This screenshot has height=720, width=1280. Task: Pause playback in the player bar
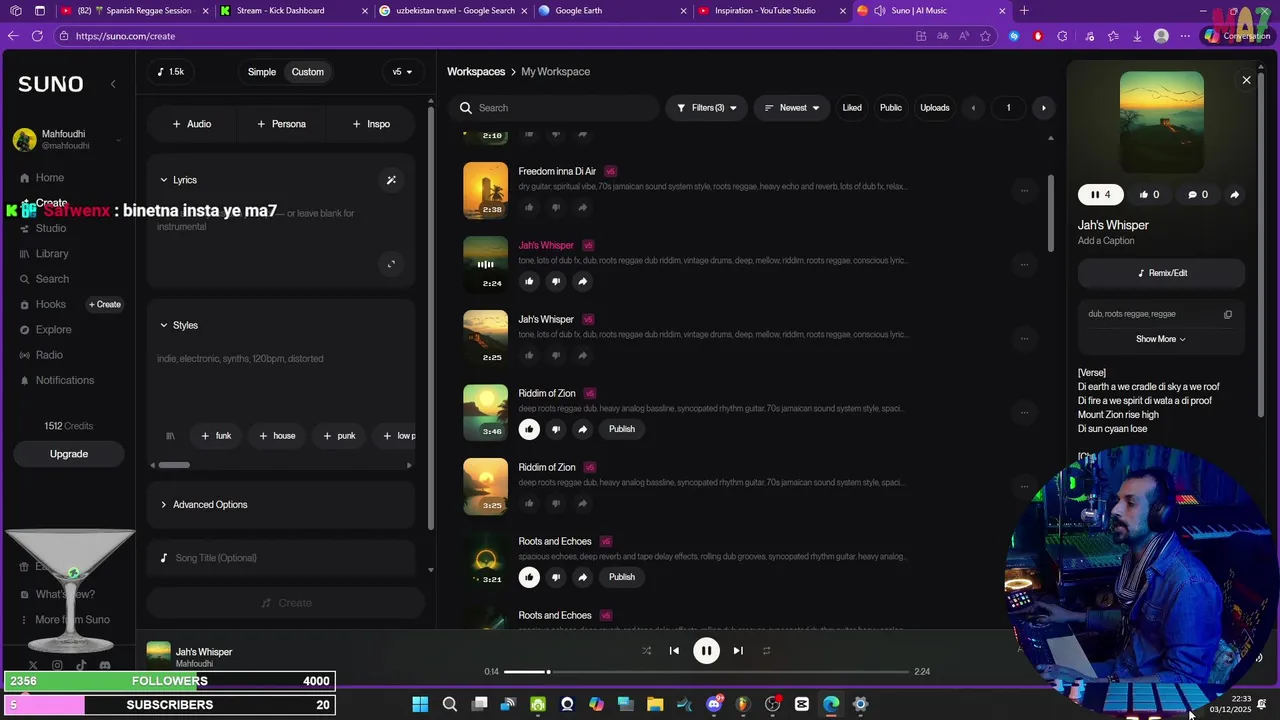coord(706,651)
